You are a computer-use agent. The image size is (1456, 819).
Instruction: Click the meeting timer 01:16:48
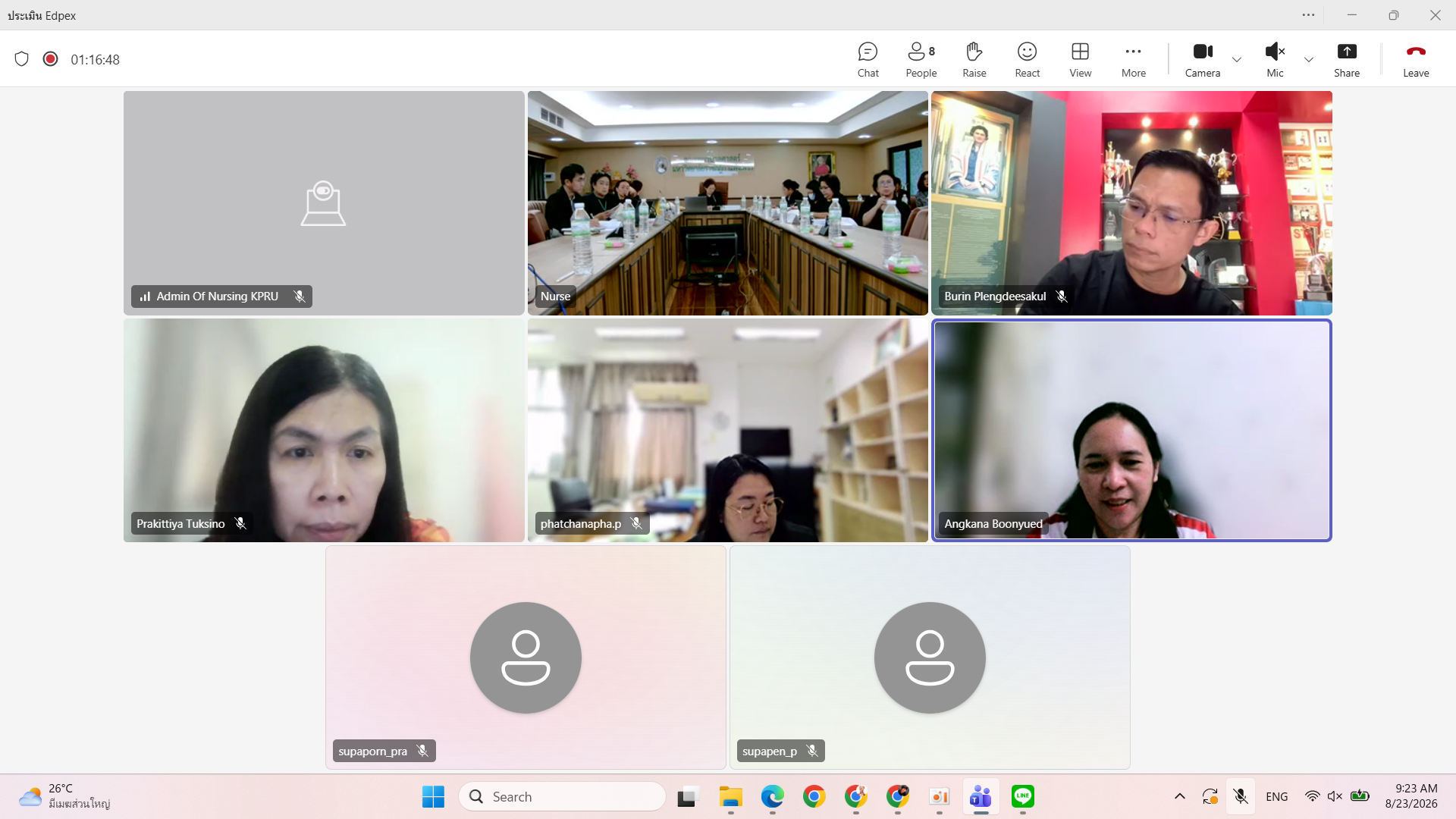[x=95, y=60]
